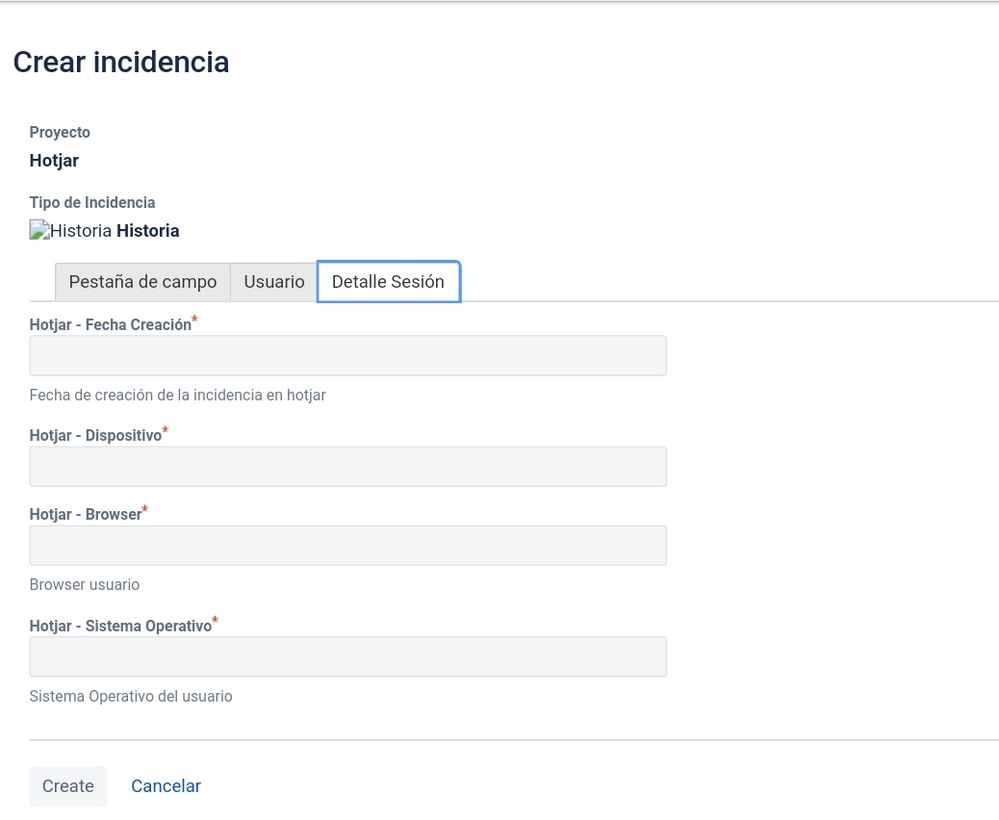Click the "Historia" issue type label
Viewport: 999px width, 820px height.
[x=150, y=230]
